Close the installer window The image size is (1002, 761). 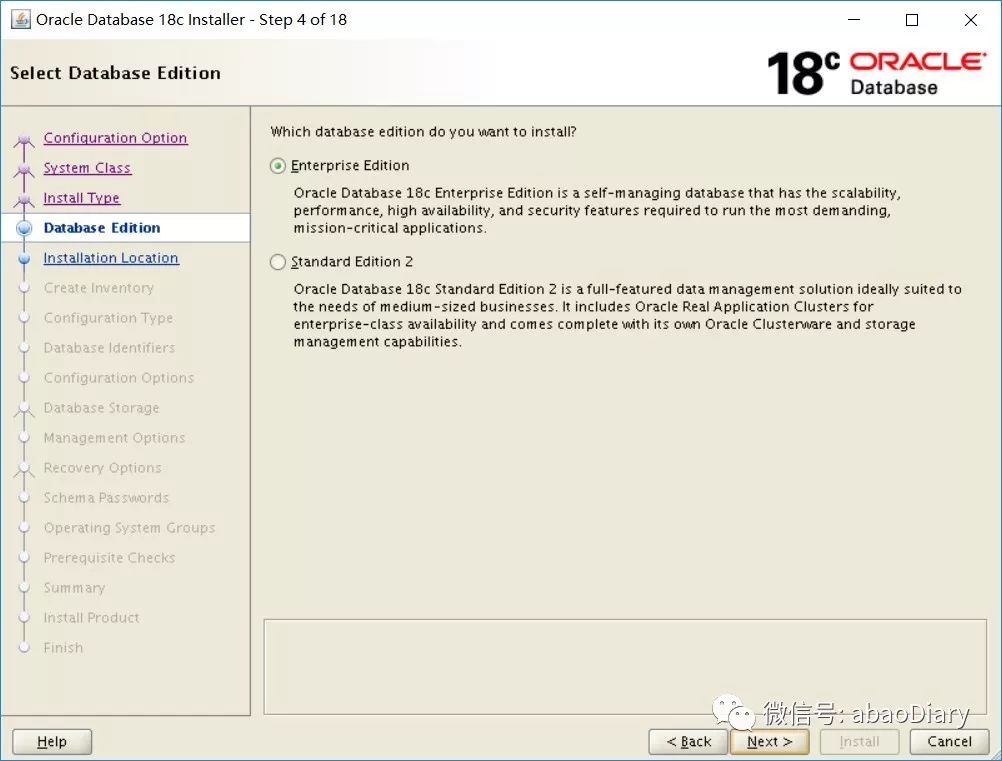click(x=971, y=20)
